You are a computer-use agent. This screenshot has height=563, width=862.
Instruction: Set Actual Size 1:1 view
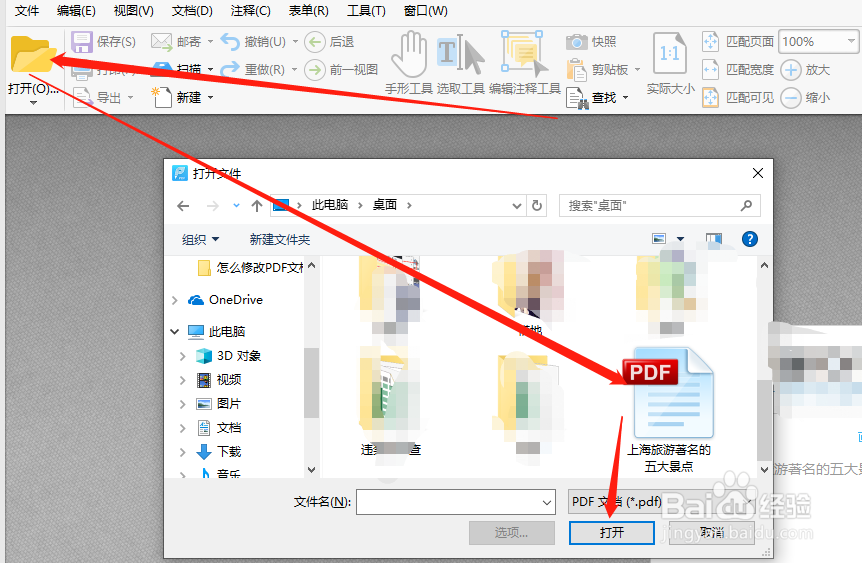(670, 53)
